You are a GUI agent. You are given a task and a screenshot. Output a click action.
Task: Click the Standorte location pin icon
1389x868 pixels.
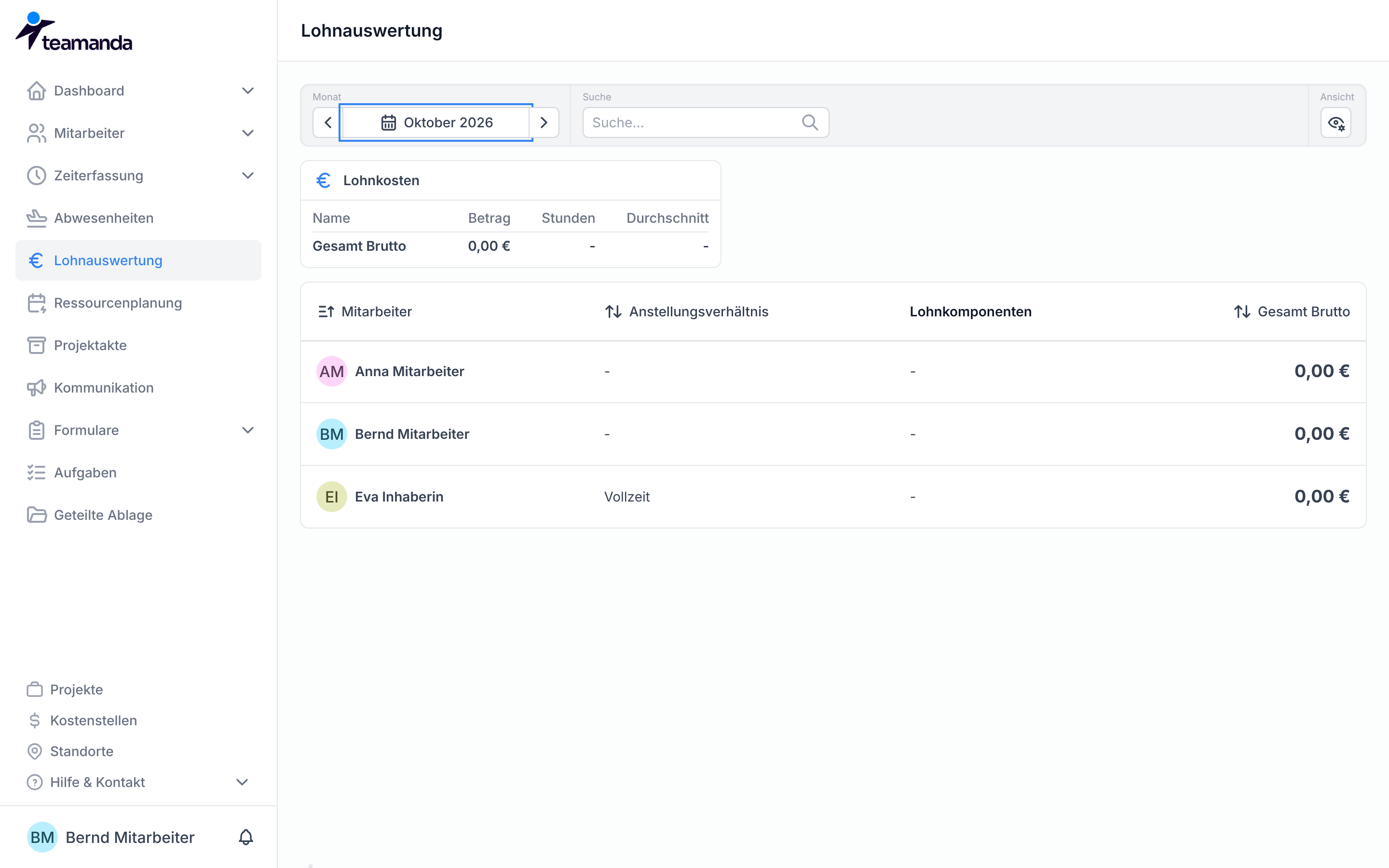point(34,751)
